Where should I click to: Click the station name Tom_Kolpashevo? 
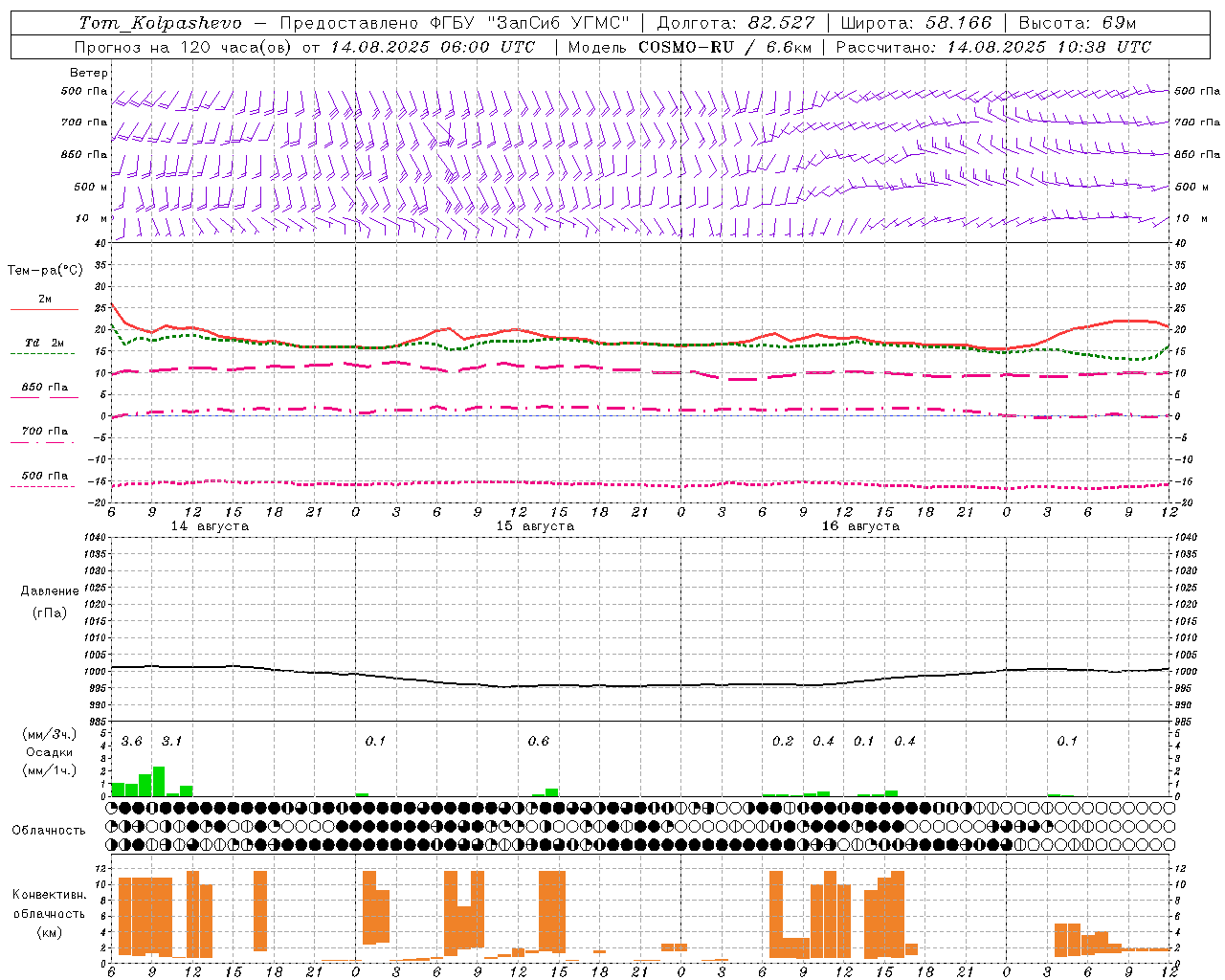tap(161, 23)
